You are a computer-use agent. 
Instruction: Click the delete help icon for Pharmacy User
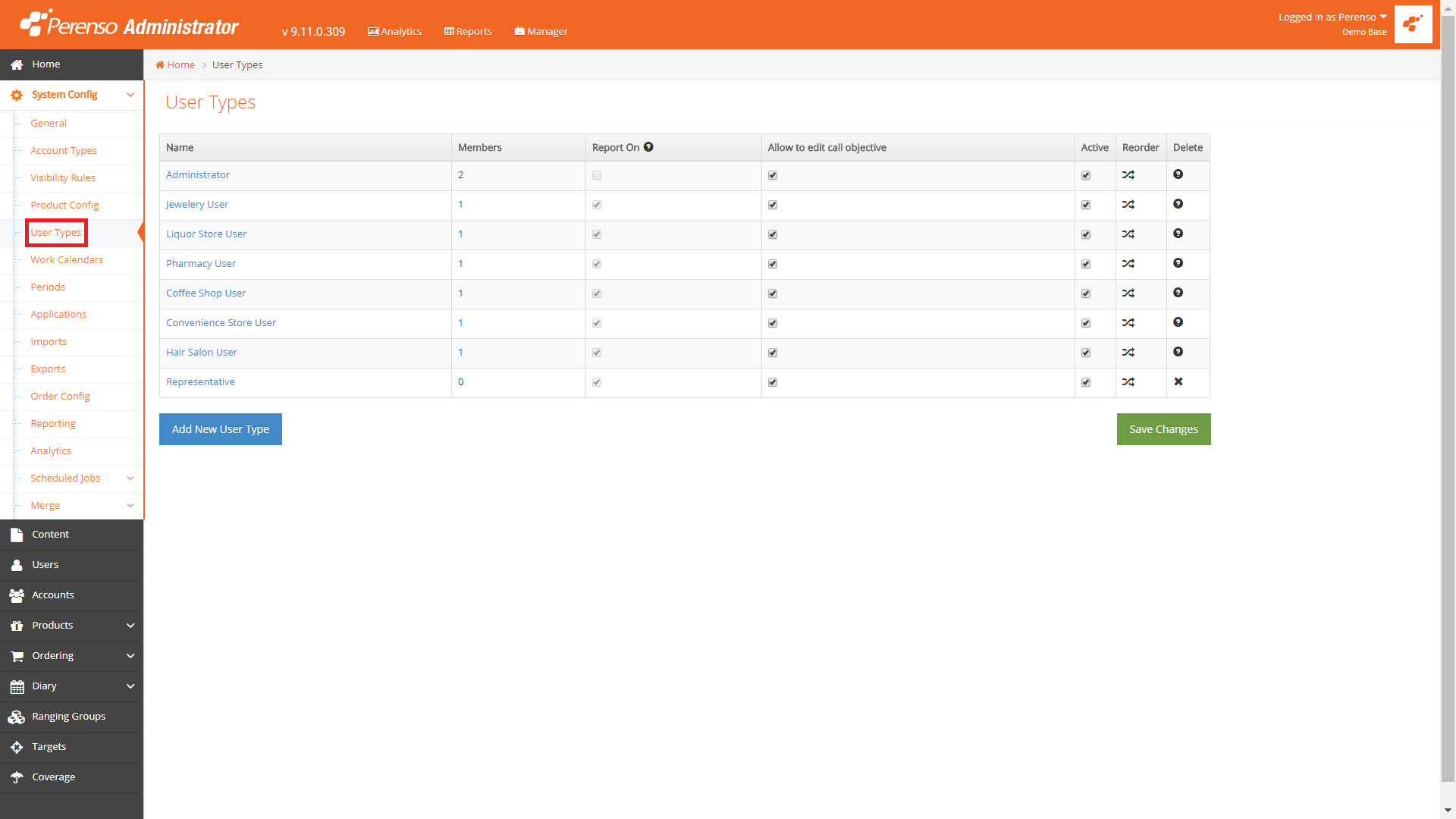click(x=1178, y=263)
